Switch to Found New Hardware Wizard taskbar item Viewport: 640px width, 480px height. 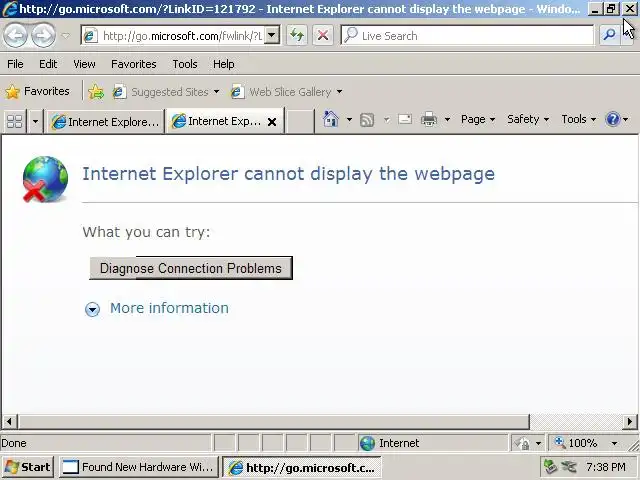coord(139,467)
